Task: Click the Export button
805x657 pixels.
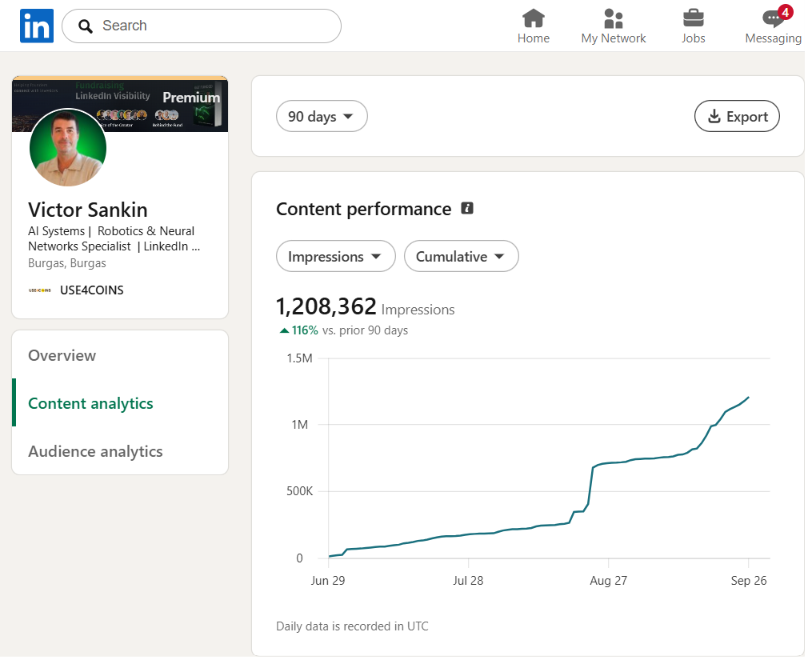Action: [x=737, y=117]
